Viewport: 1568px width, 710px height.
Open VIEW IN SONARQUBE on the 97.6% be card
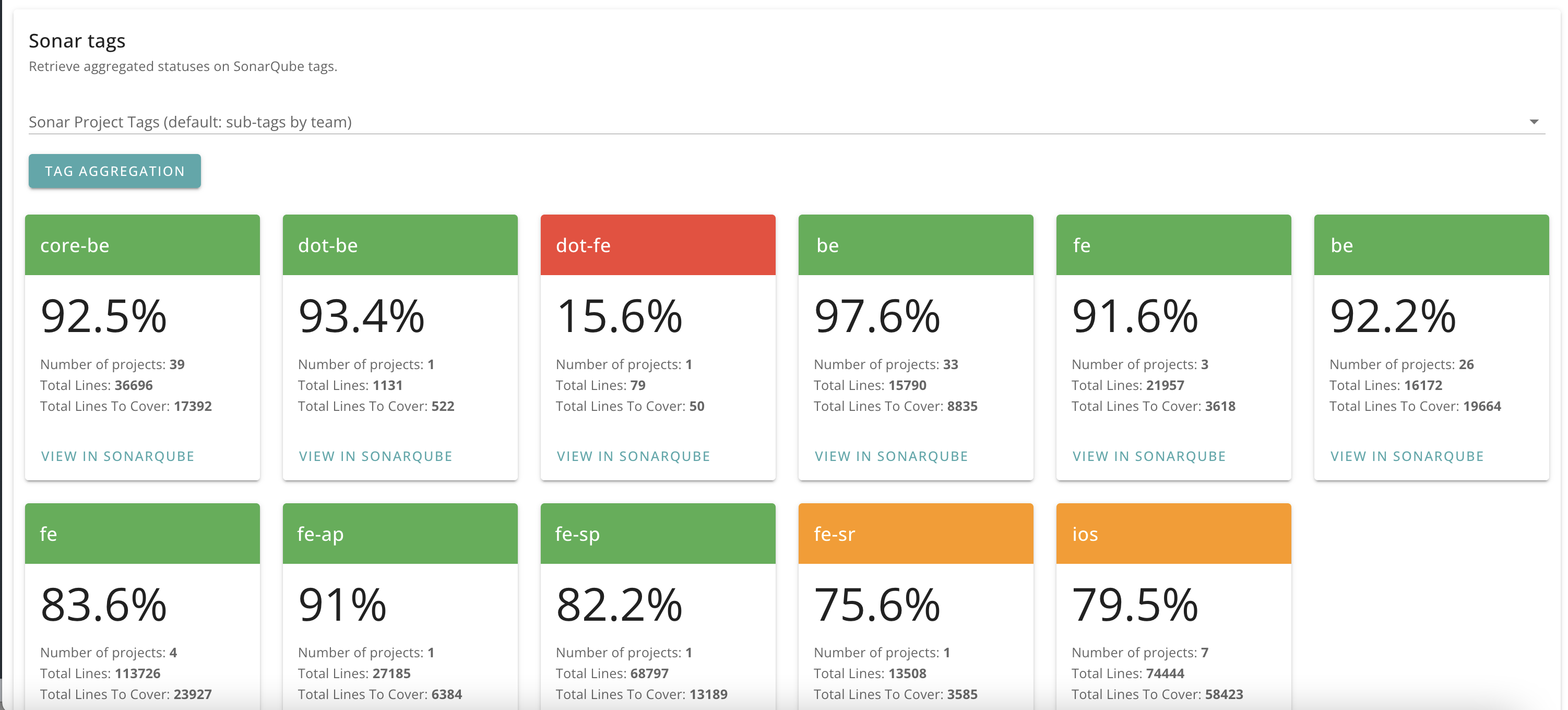point(891,456)
